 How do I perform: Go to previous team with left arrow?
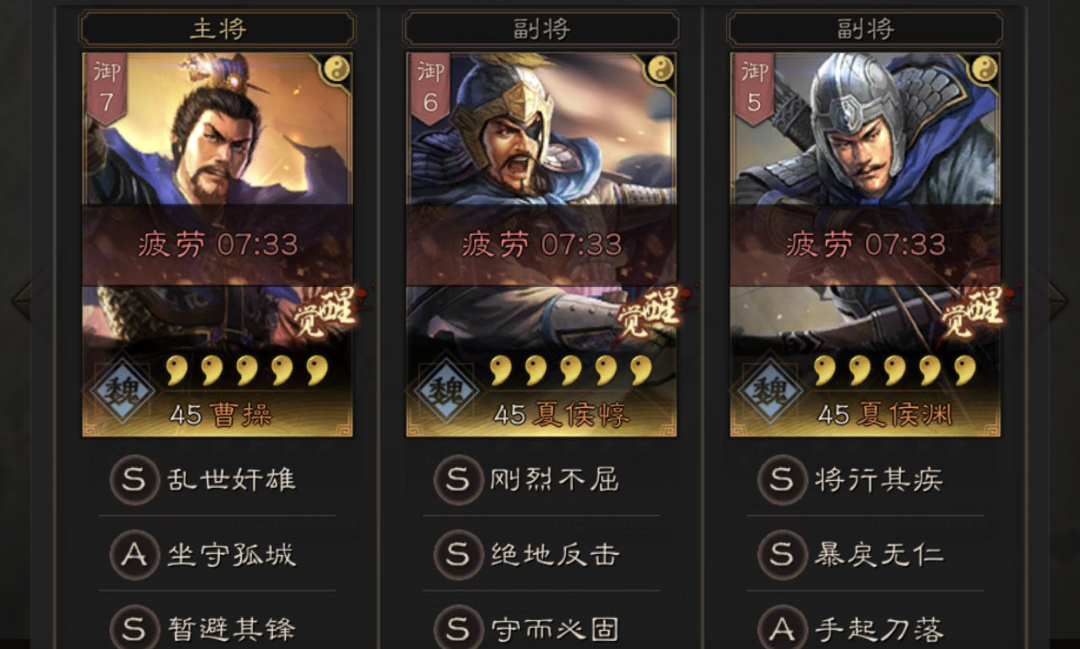pyautogui.click(x=22, y=300)
